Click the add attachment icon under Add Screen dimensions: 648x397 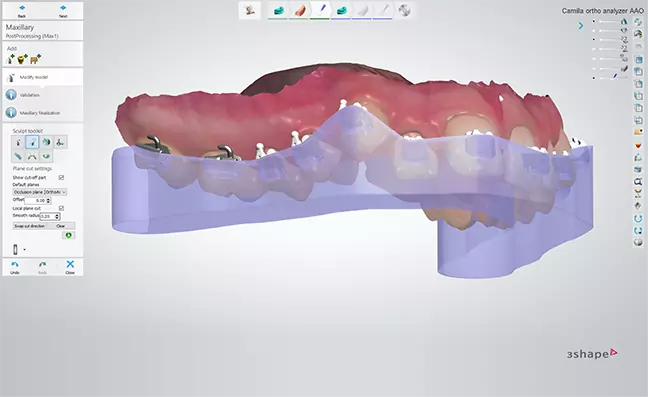pyautogui.click(x=11, y=59)
